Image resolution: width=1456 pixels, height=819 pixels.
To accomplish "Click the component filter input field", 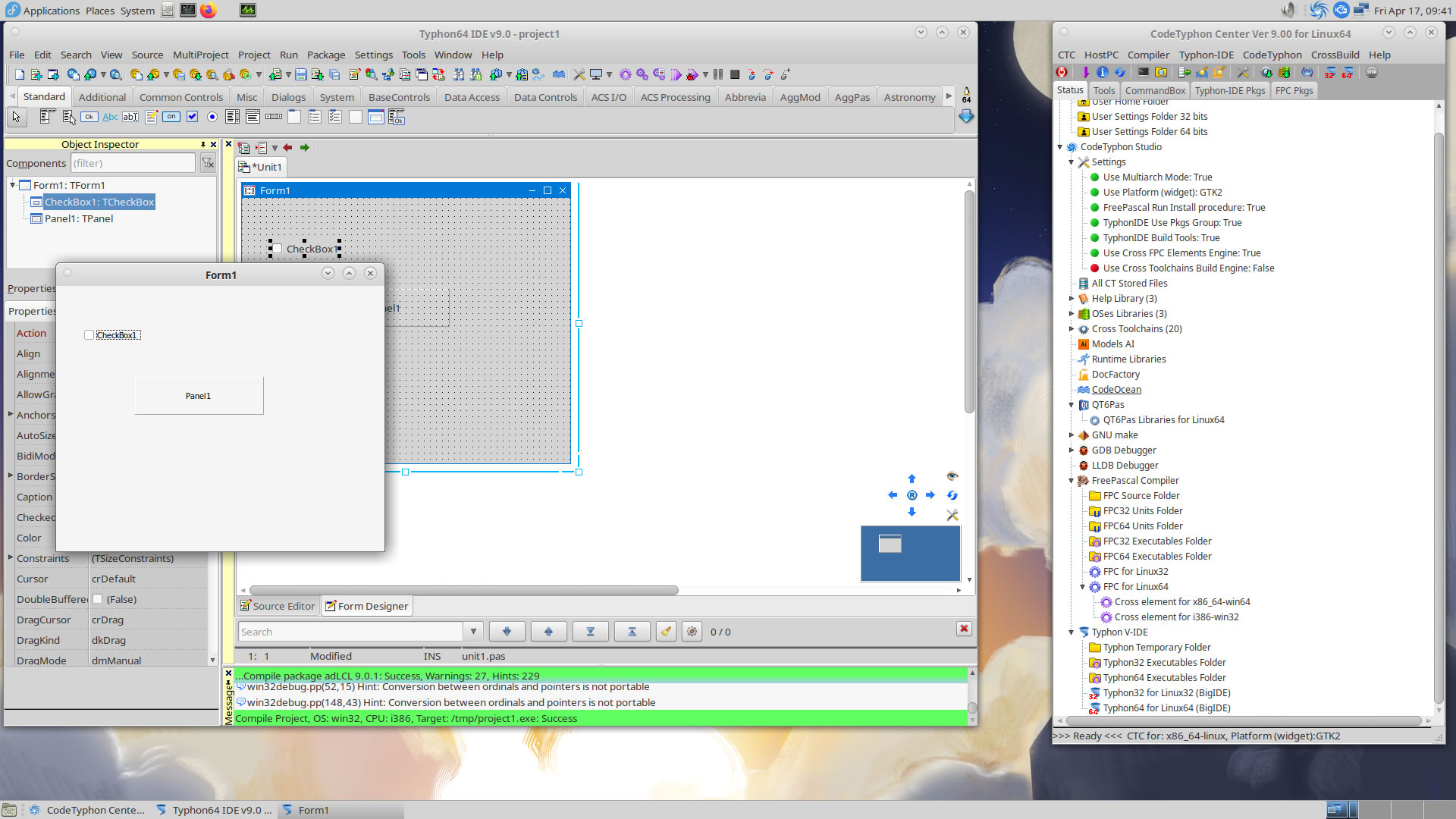I will point(133,163).
